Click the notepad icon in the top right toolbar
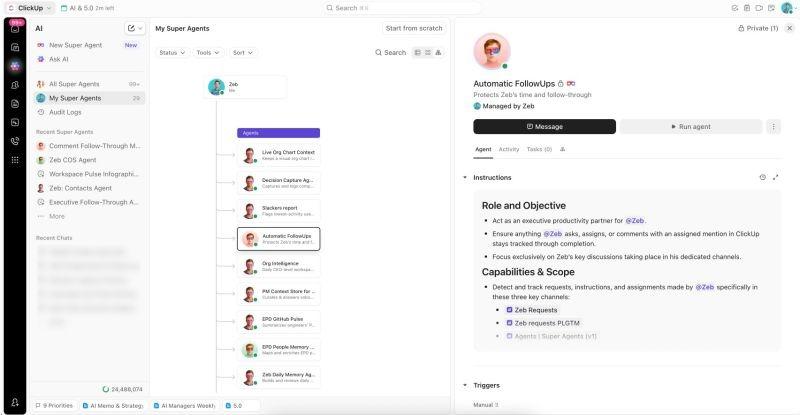Screen dimensions: 800x415 (x=747, y=8)
